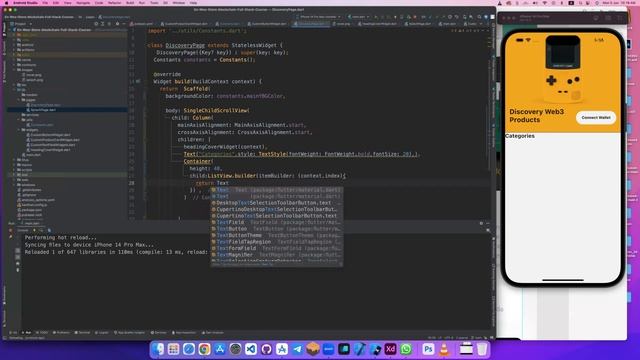Hide the Project tool window
The width and height of the screenshot is (640, 360).
click(123, 24)
